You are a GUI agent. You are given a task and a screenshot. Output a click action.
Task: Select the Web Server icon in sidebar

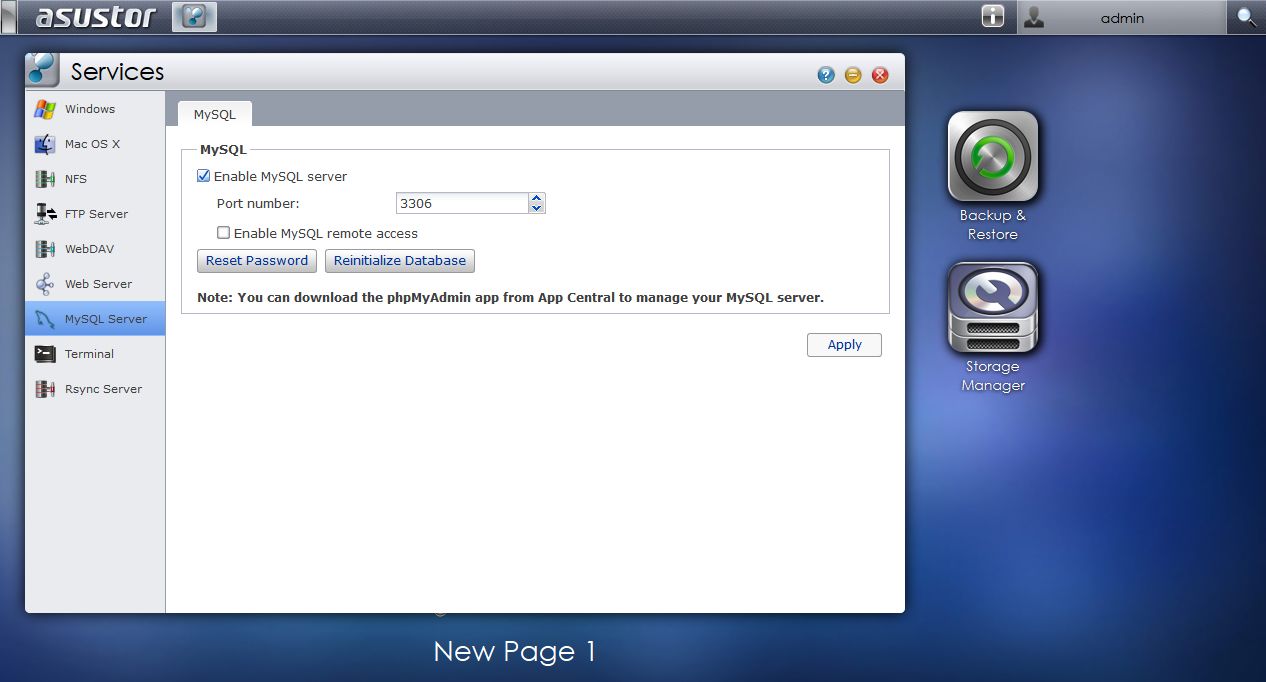point(45,284)
